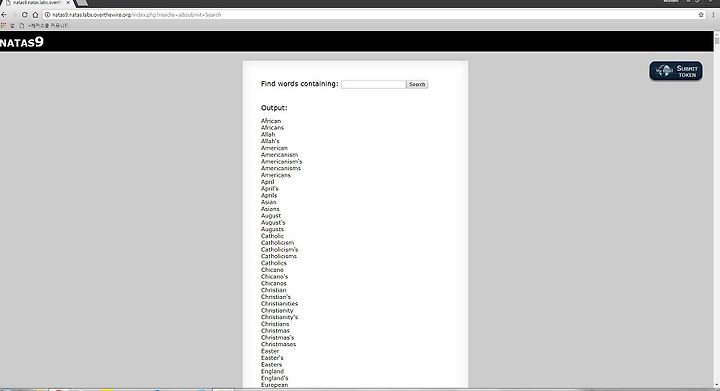The width and height of the screenshot is (720, 391).
Task: Select the word 'Augusts' in output
Action: pos(272,229)
